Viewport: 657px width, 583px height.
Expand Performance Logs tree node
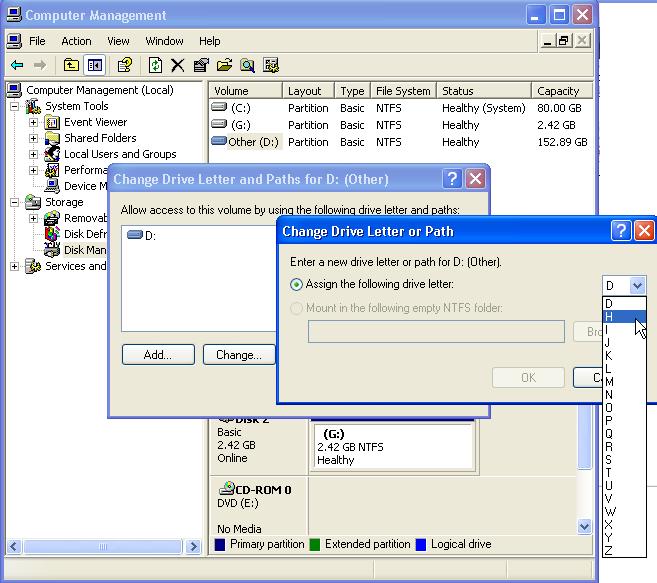click(x=33, y=170)
